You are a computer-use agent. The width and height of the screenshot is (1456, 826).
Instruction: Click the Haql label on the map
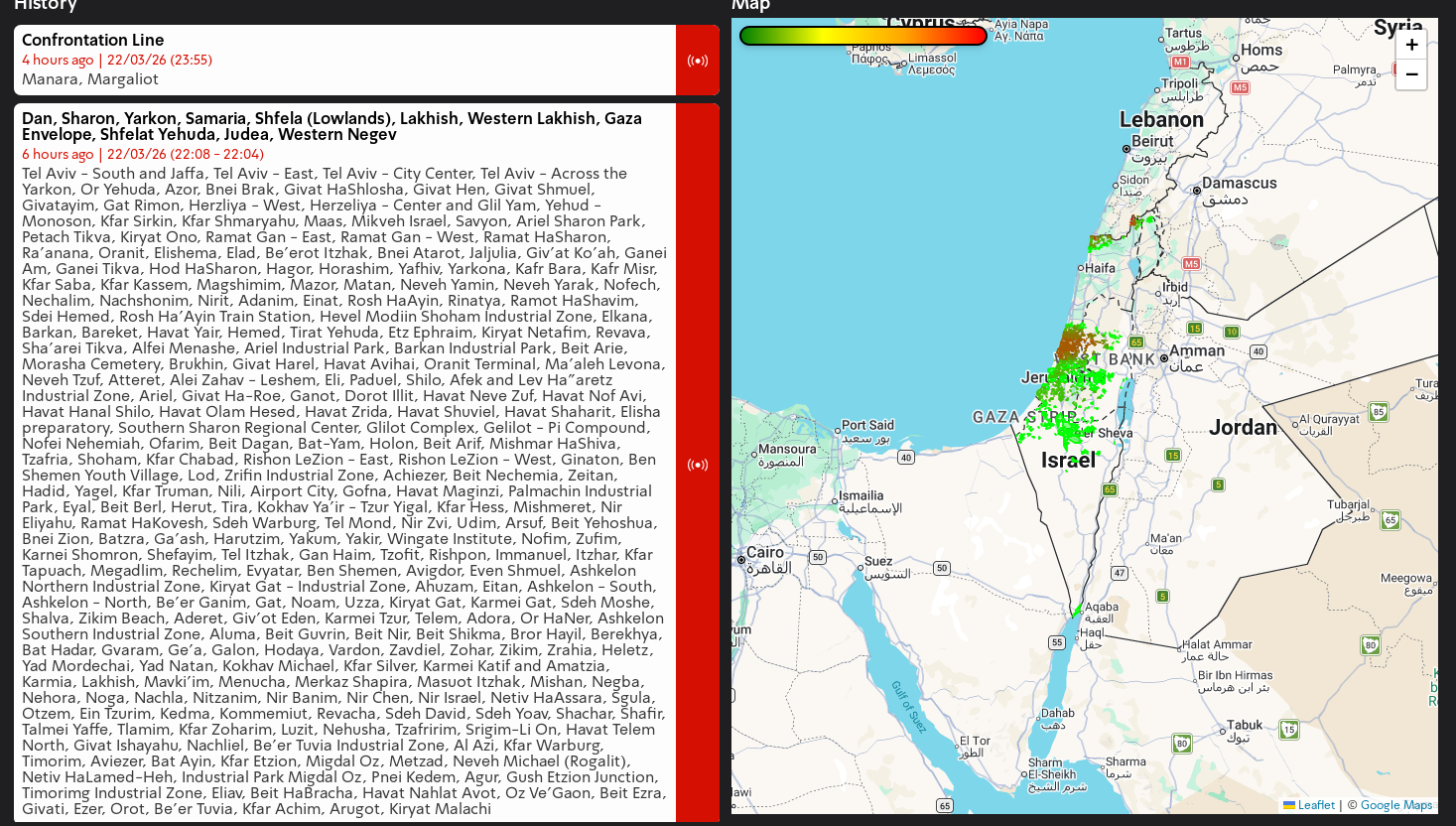pyautogui.click(x=1092, y=638)
